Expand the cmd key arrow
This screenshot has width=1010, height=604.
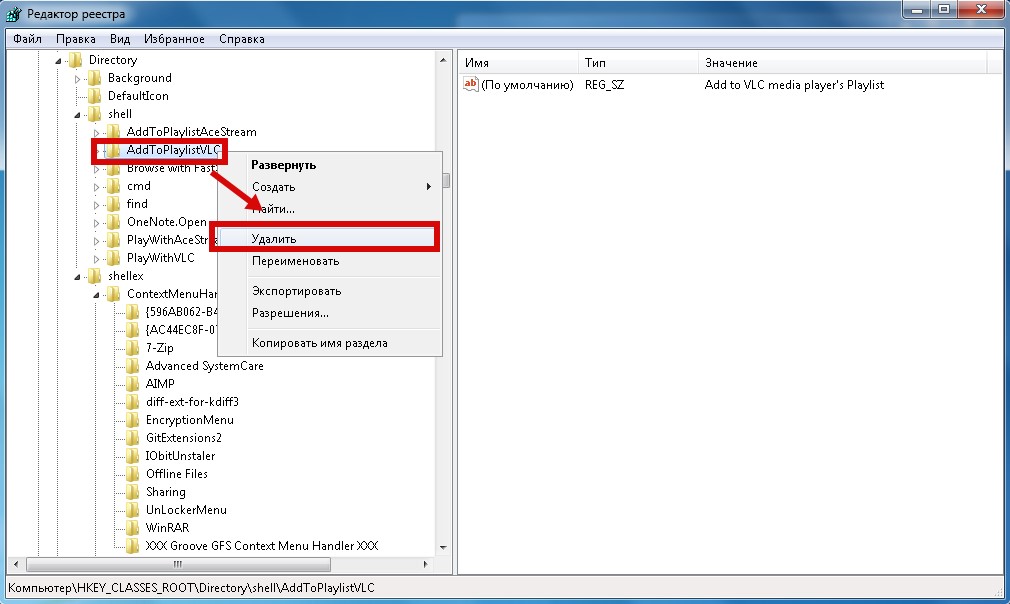pyautogui.click(x=97, y=186)
